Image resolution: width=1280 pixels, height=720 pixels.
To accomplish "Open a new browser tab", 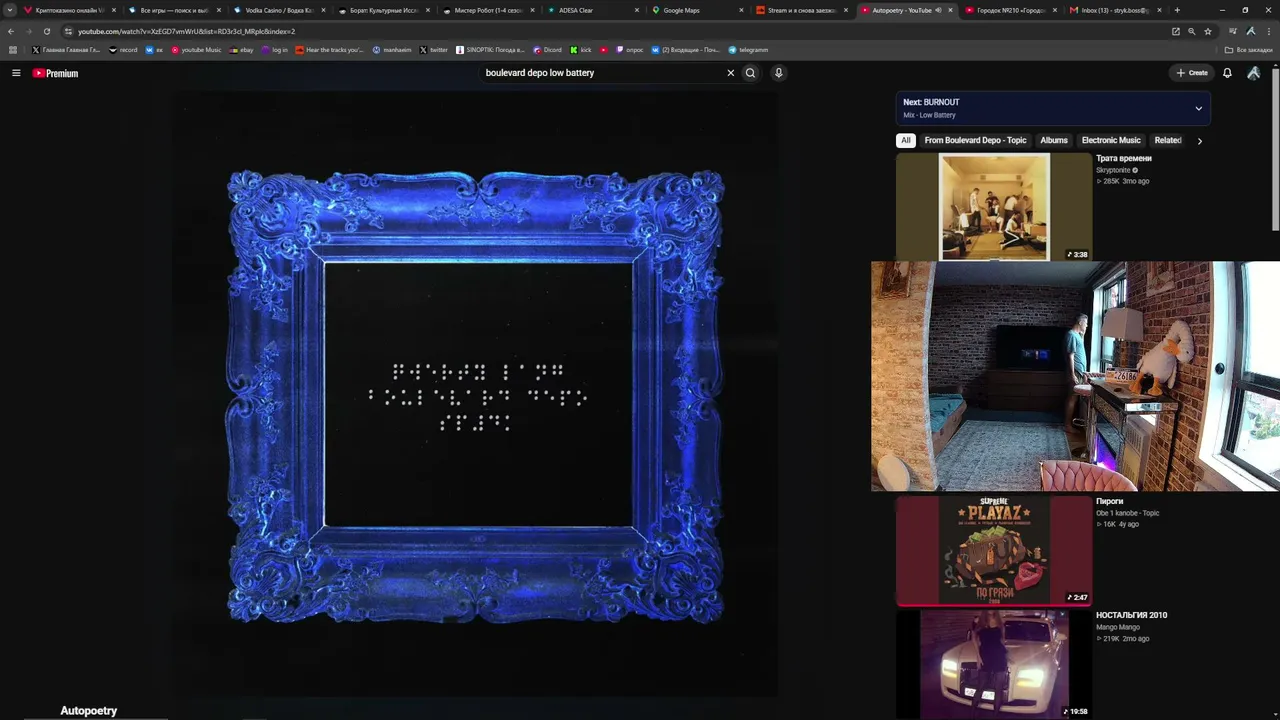I will tap(1177, 10).
